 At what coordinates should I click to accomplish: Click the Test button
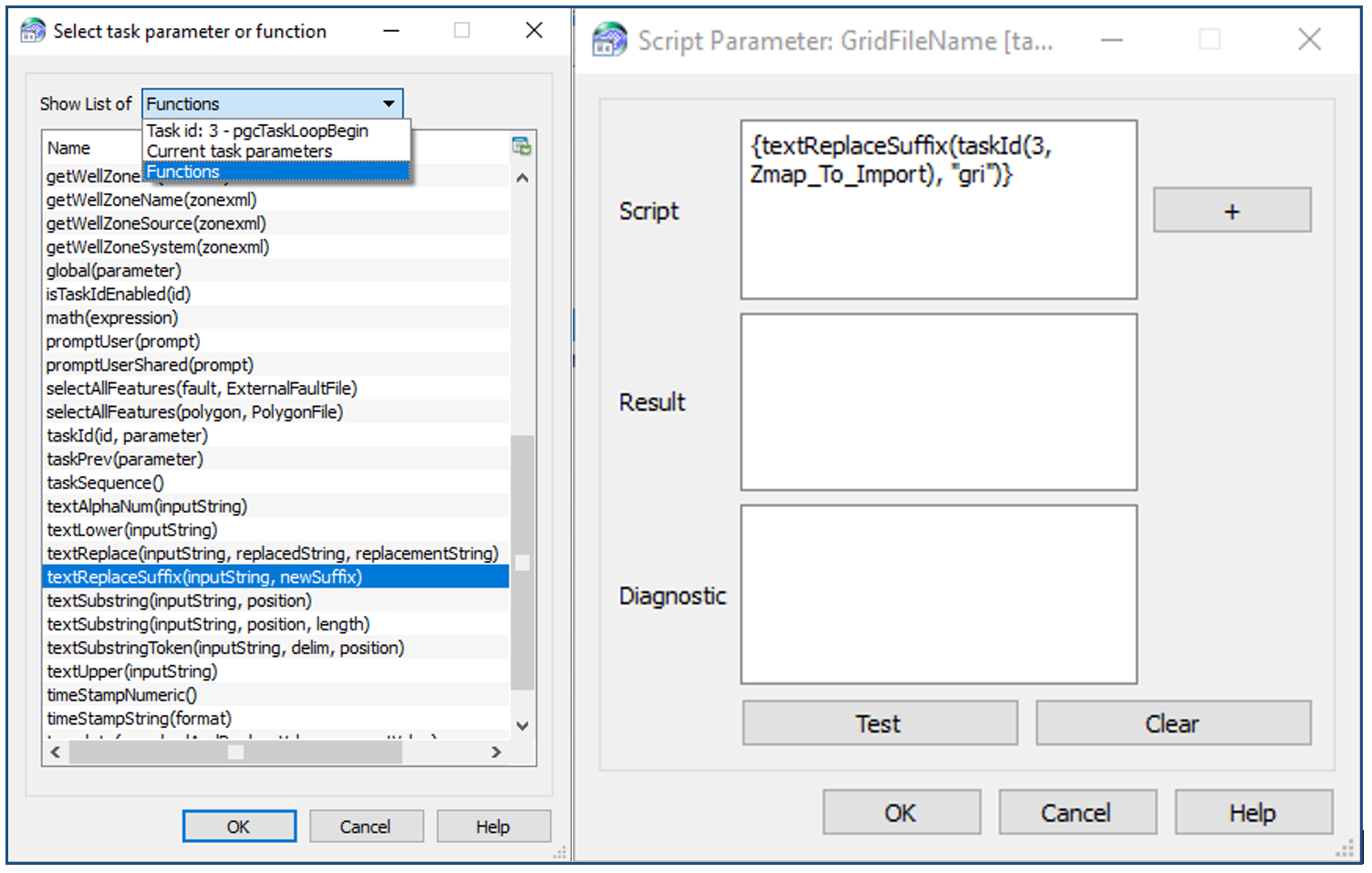[879, 723]
